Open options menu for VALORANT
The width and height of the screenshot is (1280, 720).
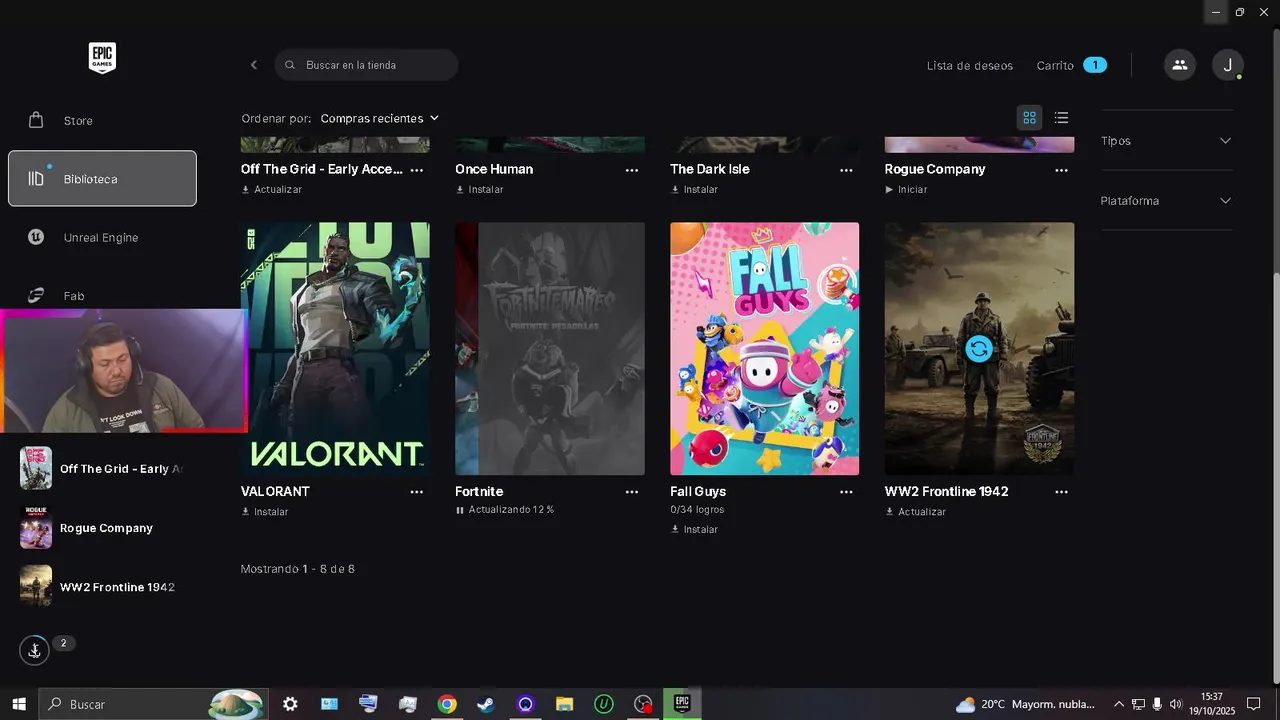coord(417,492)
